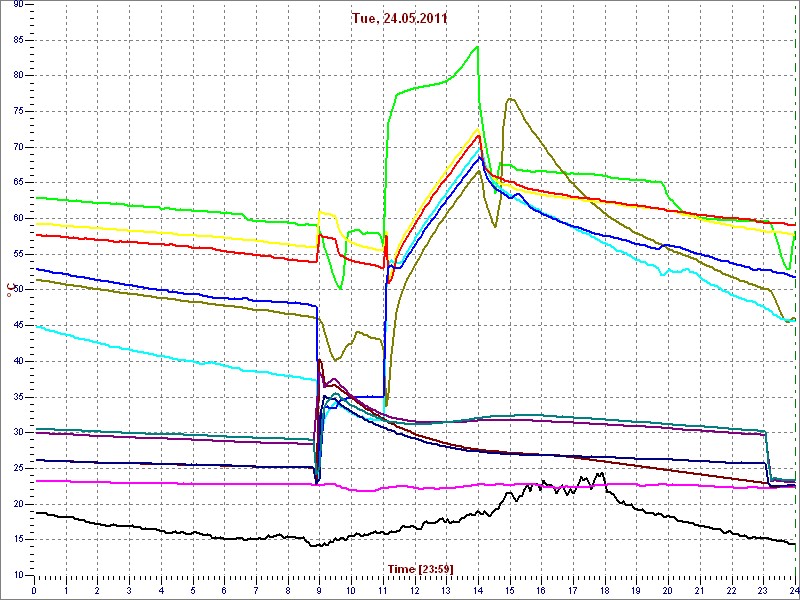The height and width of the screenshot is (600, 800).
Task: Click hour 0 on the time axis
Action: point(34,590)
